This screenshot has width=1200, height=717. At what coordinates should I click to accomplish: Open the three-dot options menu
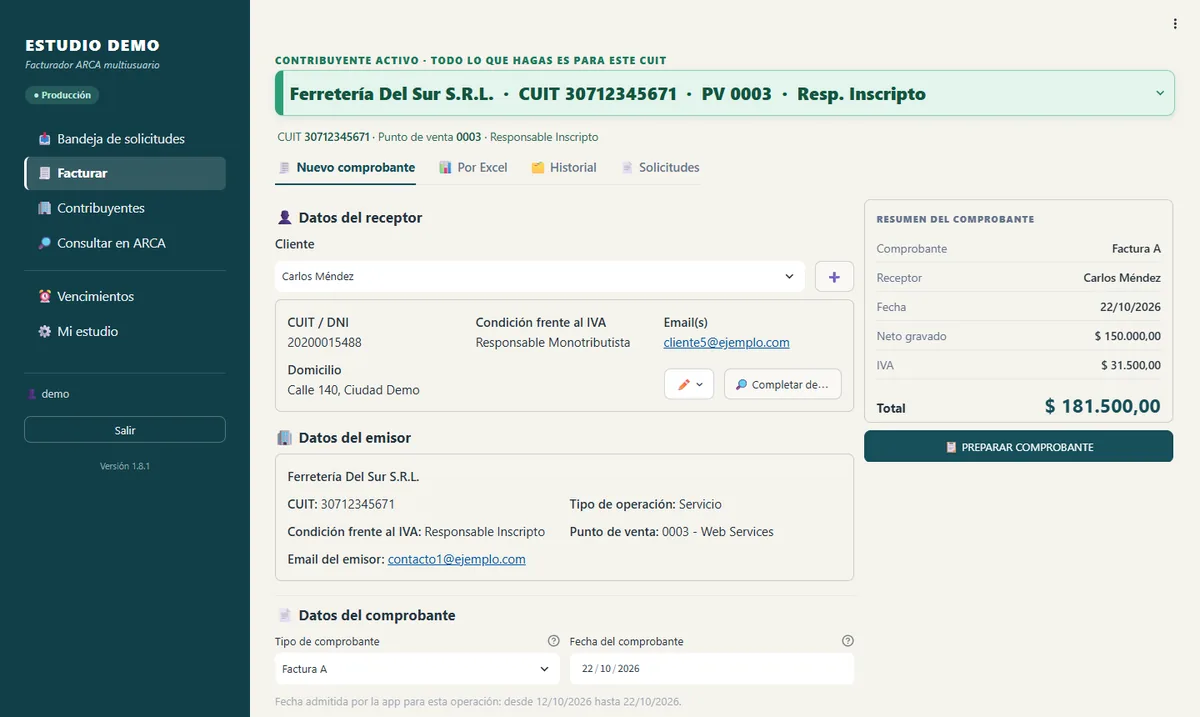tap(1175, 24)
